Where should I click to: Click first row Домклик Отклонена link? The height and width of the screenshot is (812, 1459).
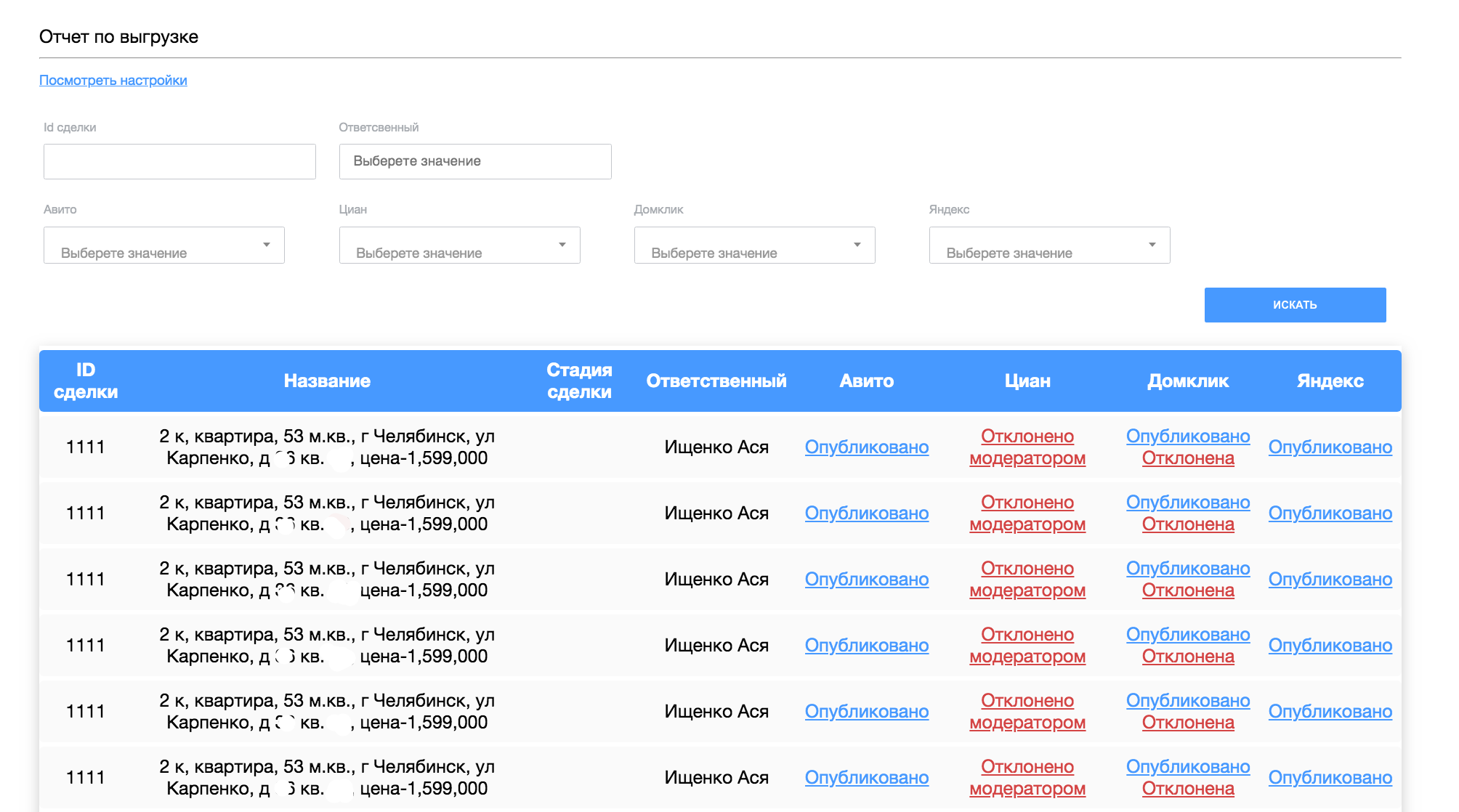1187,459
